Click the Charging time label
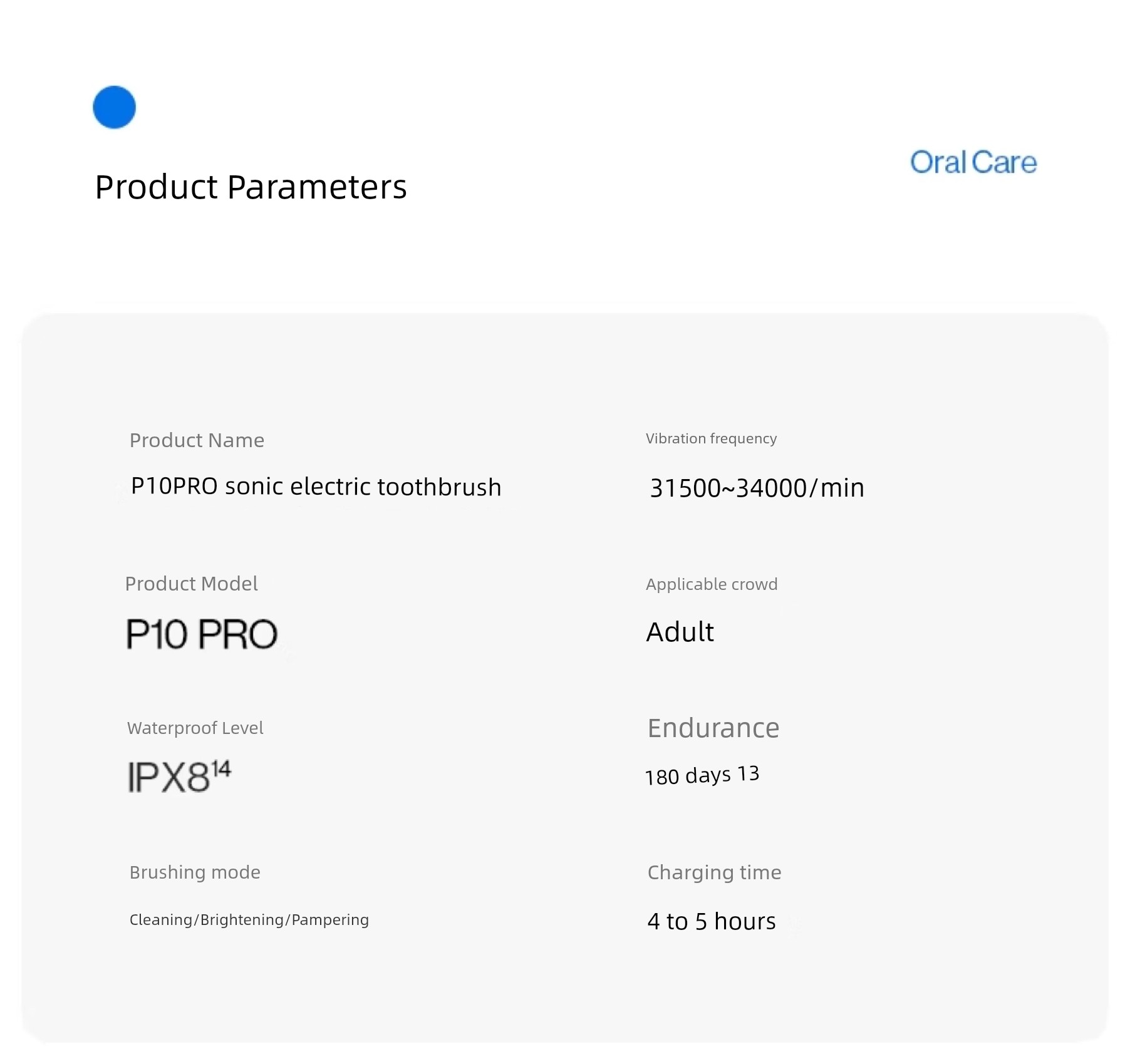Screen dimensions: 1130x1064 point(714,872)
